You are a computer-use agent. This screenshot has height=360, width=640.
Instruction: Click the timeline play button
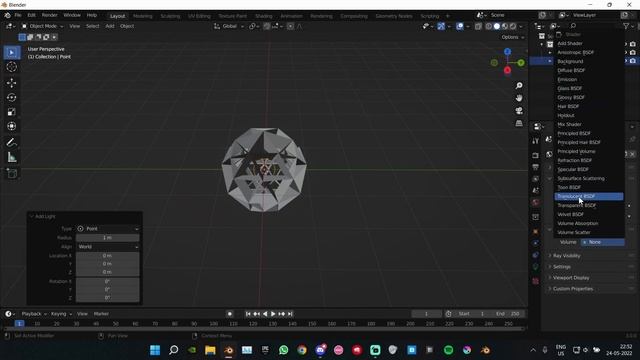pos(273,314)
